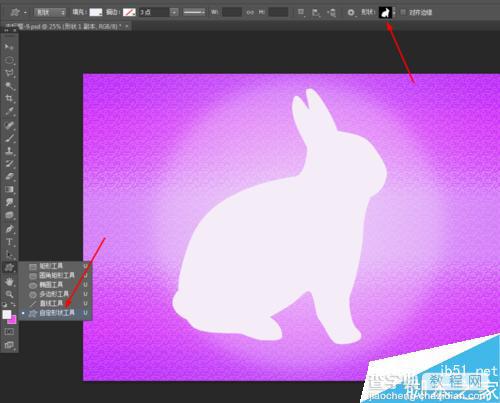
Task: Click the stroke width field showing 3点
Action: (x=154, y=13)
